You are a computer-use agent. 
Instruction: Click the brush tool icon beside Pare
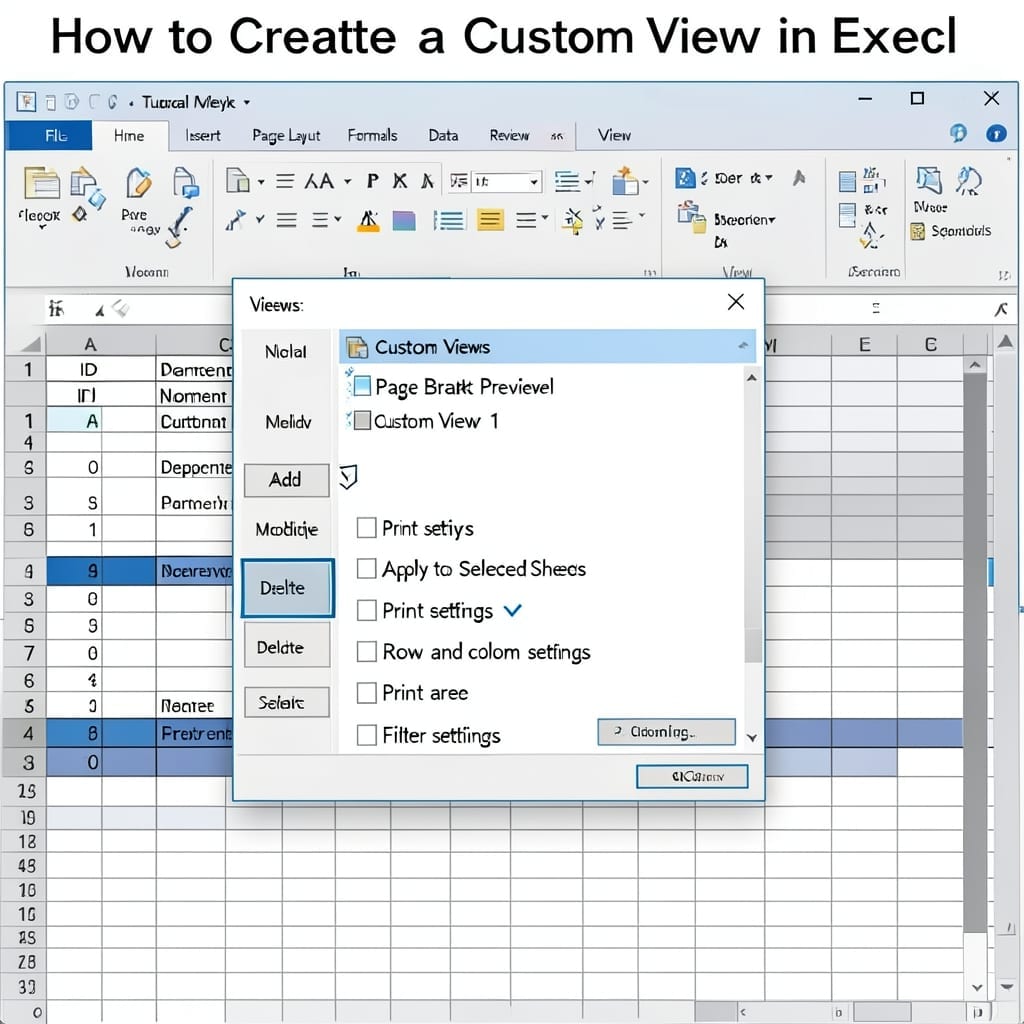click(x=178, y=227)
